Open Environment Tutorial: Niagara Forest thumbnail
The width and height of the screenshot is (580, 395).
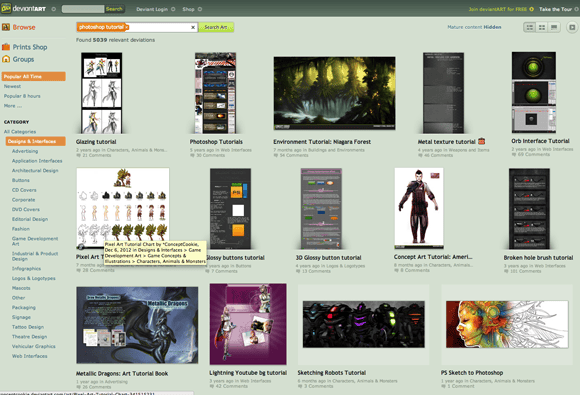tap(334, 93)
